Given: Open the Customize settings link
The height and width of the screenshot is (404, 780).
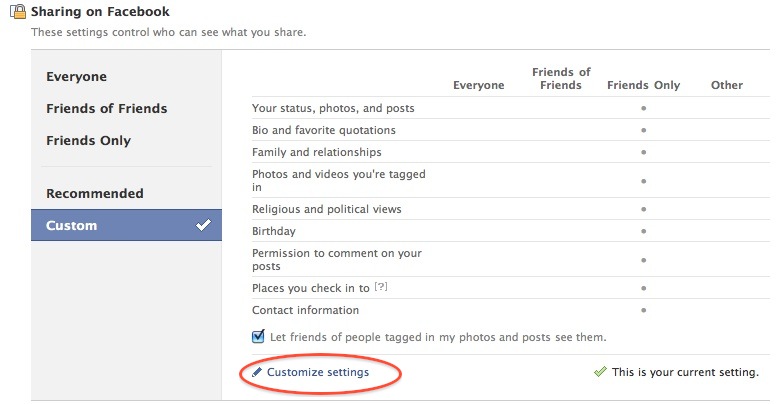Looking at the screenshot, I should [x=318, y=372].
